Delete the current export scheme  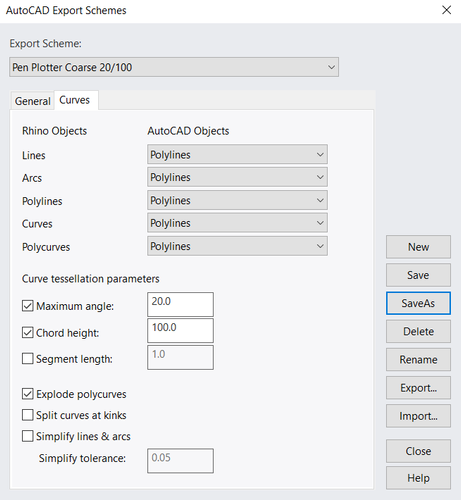coord(418,331)
